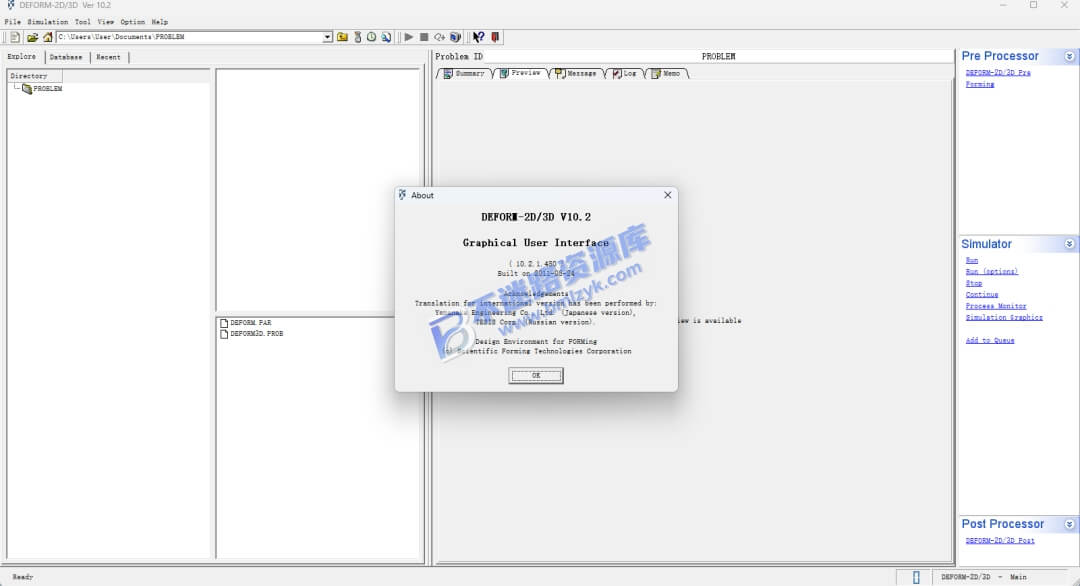1080x586 pixels.
Task: Click the hourglass toolbar icon
Action: (x=357, y=37)
